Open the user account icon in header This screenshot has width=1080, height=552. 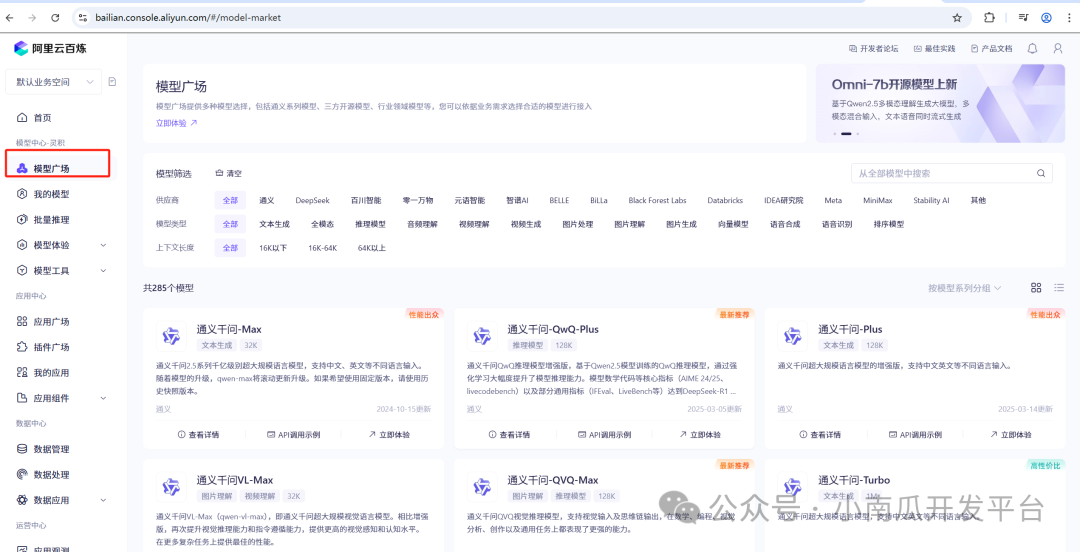tap(1058, 48)
